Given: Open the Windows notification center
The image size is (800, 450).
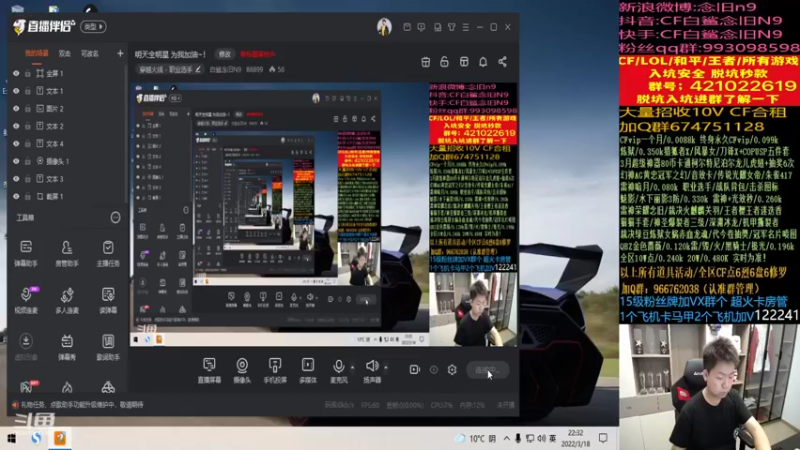Looking at the screenshot, I should [x=603, y=438].
